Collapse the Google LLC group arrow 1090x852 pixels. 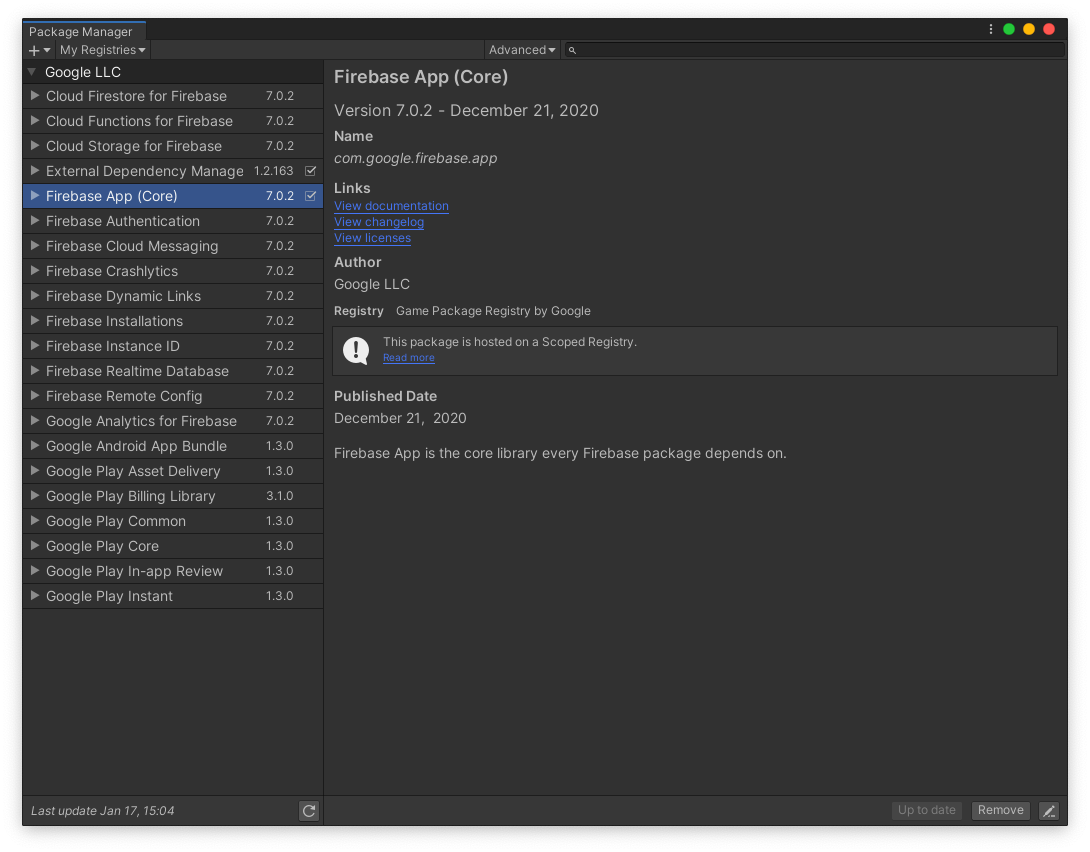pos(32,72)
